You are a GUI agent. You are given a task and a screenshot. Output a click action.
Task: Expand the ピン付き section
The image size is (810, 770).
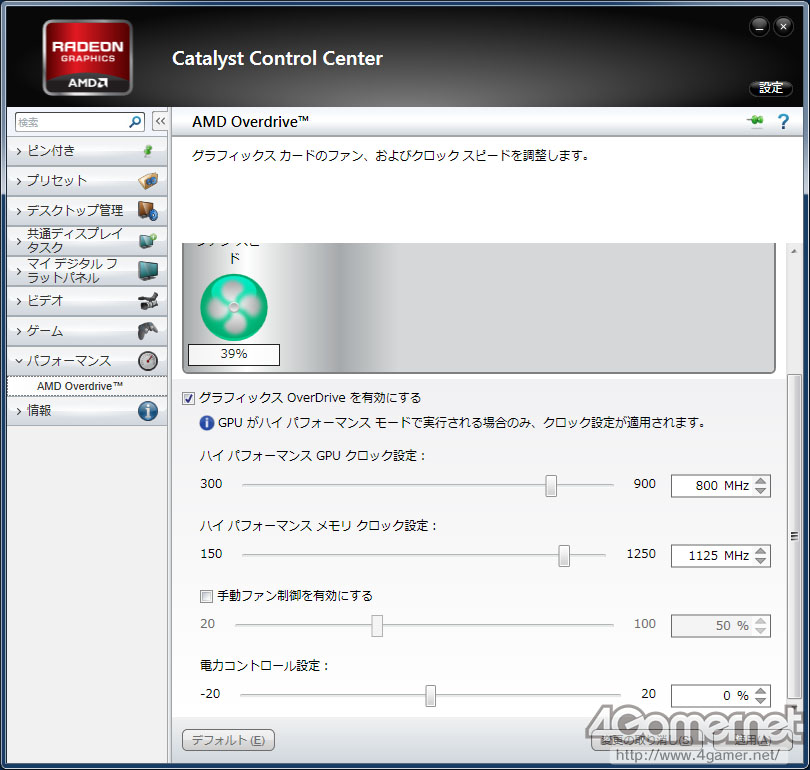tap(87, 151)
